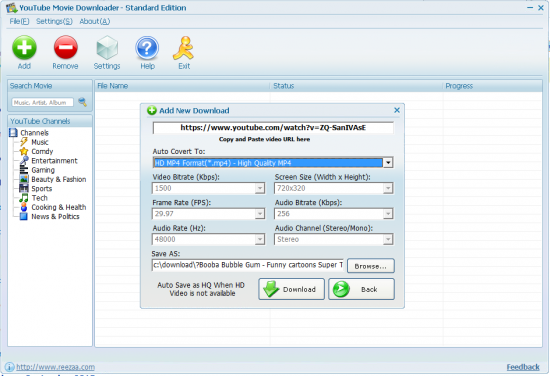Viewport: 550px width, 376px height.
Task: Click the Music, Artist, Album search box
Action: 42,102
